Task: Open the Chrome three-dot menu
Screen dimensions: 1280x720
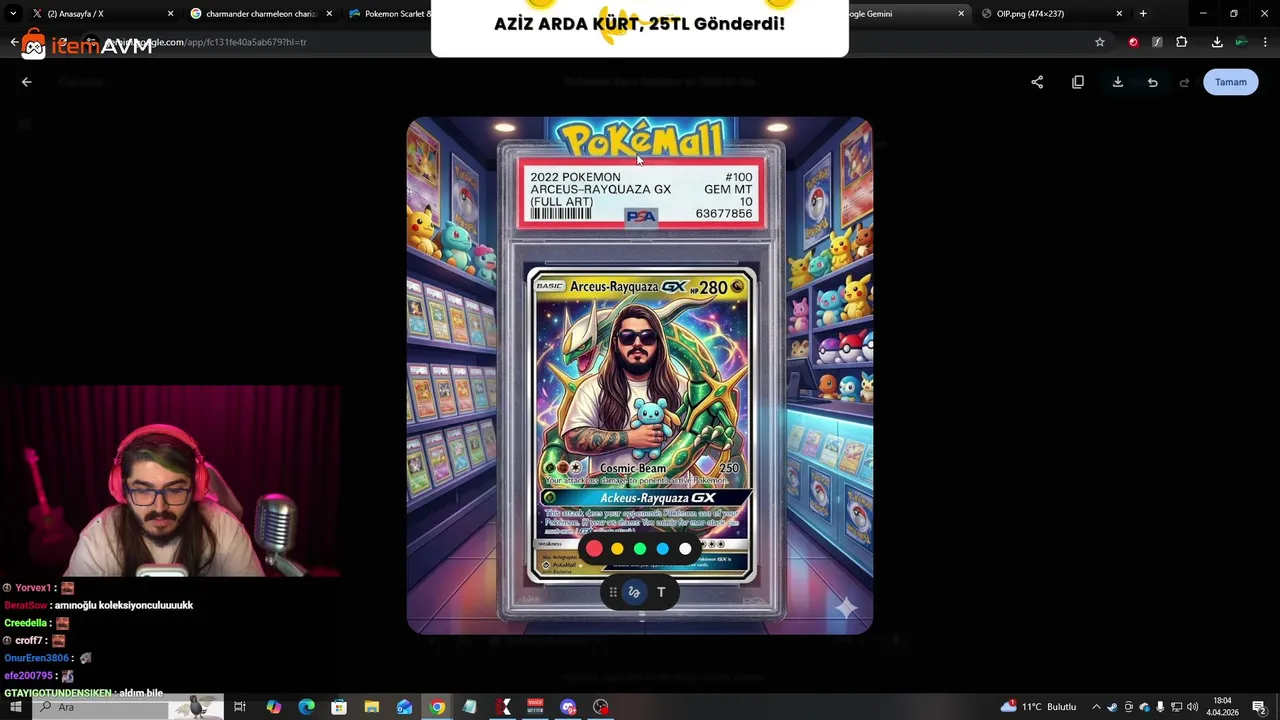Action: point(1266,42)
